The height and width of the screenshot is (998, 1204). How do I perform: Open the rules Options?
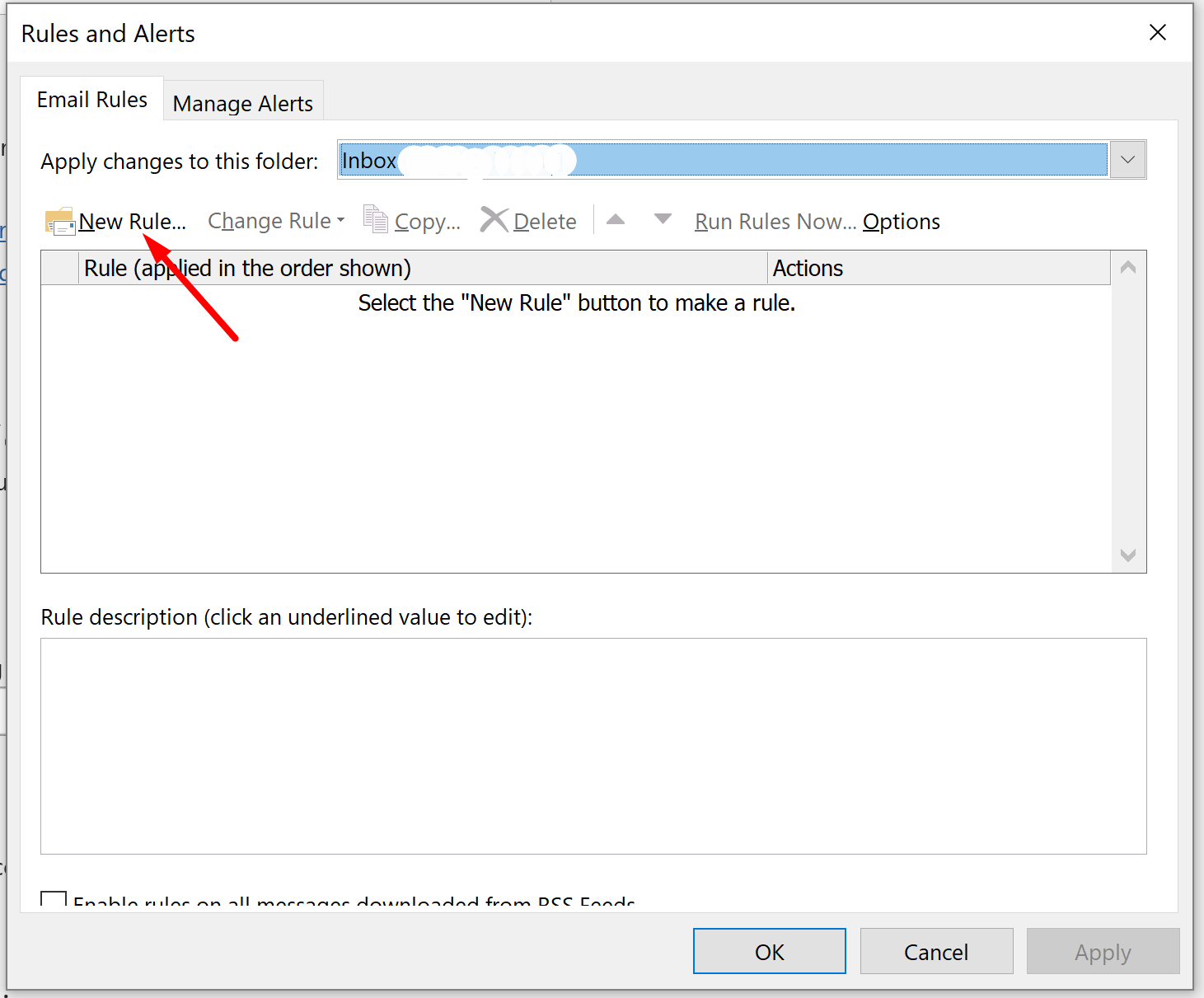901,221
